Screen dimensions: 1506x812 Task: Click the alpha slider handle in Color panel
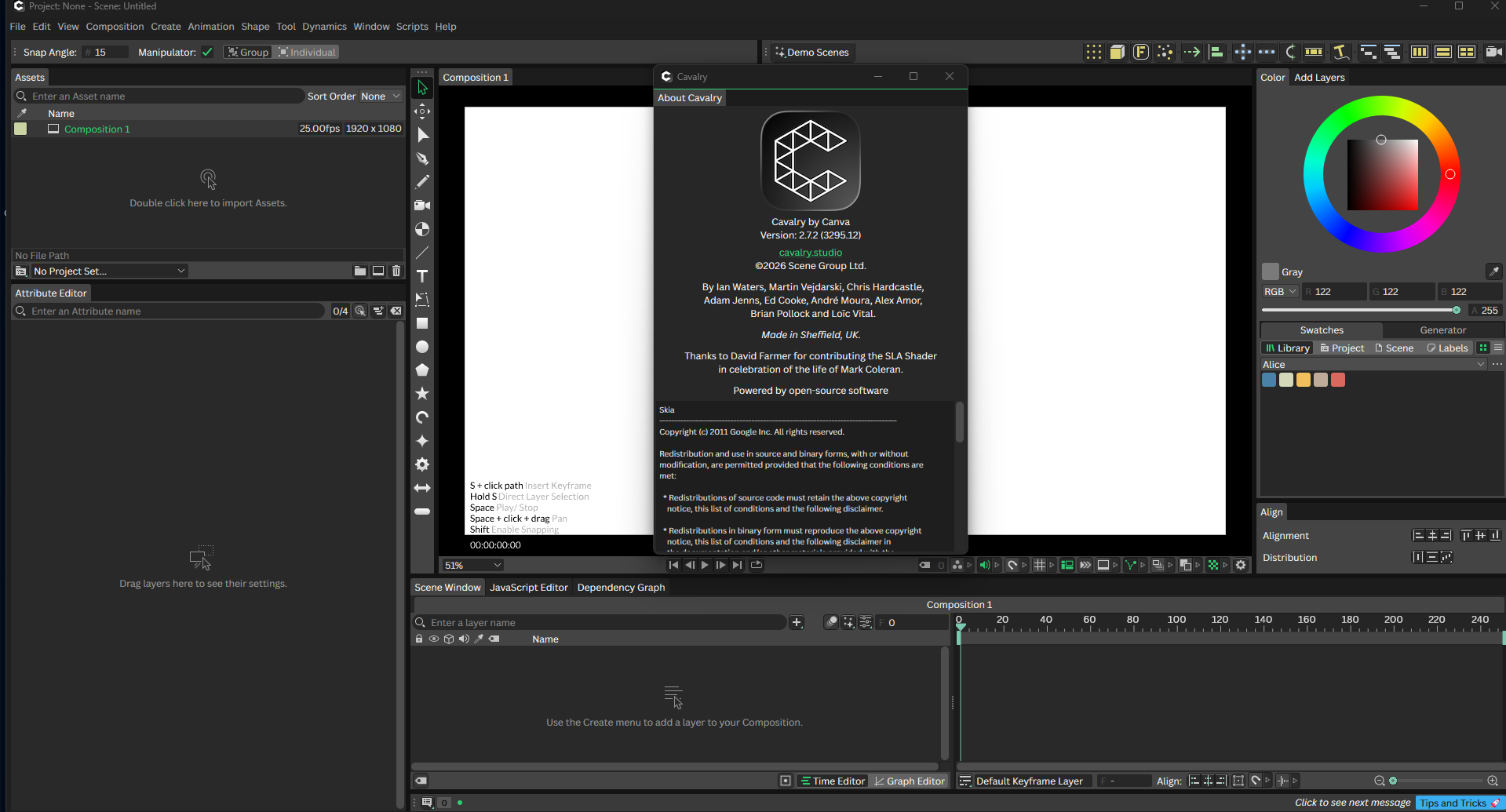click(x=1457, y=310)
